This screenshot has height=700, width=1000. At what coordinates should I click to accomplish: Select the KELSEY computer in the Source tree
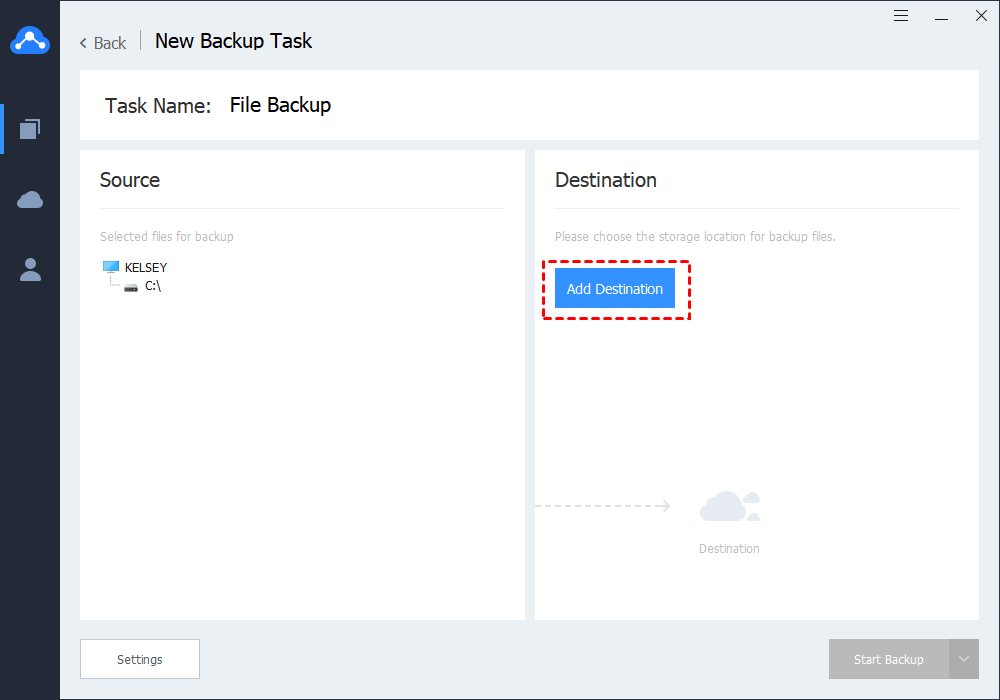(145, 267)
